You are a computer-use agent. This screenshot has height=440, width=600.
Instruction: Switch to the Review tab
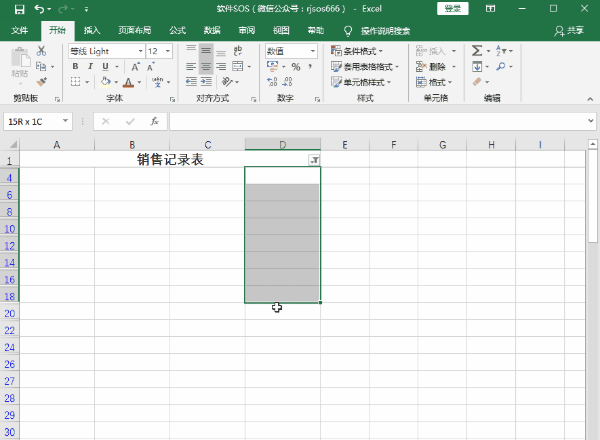pyautogui.click(x=247, y=30)
